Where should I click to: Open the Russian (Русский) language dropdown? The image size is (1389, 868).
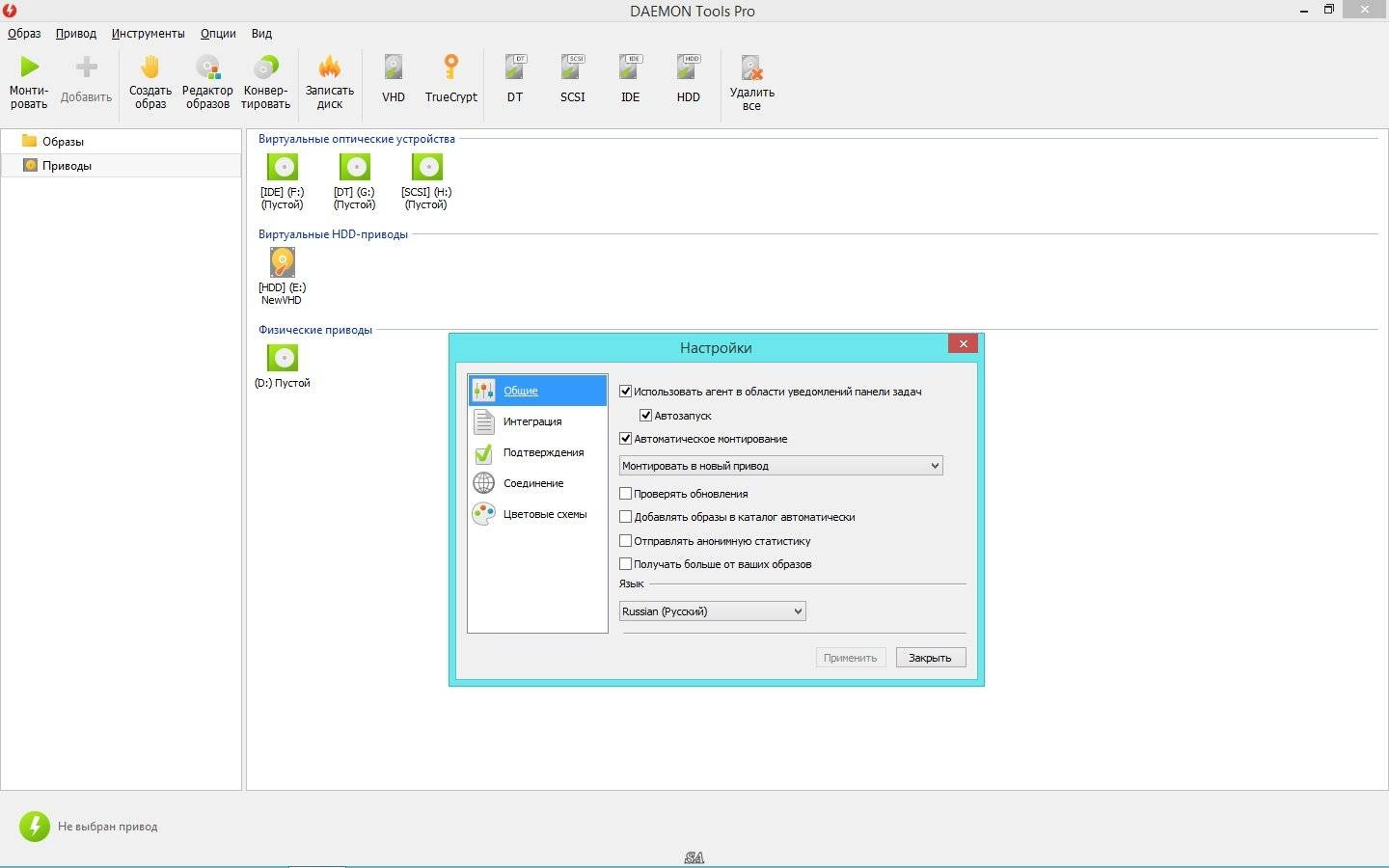(712, 611)
